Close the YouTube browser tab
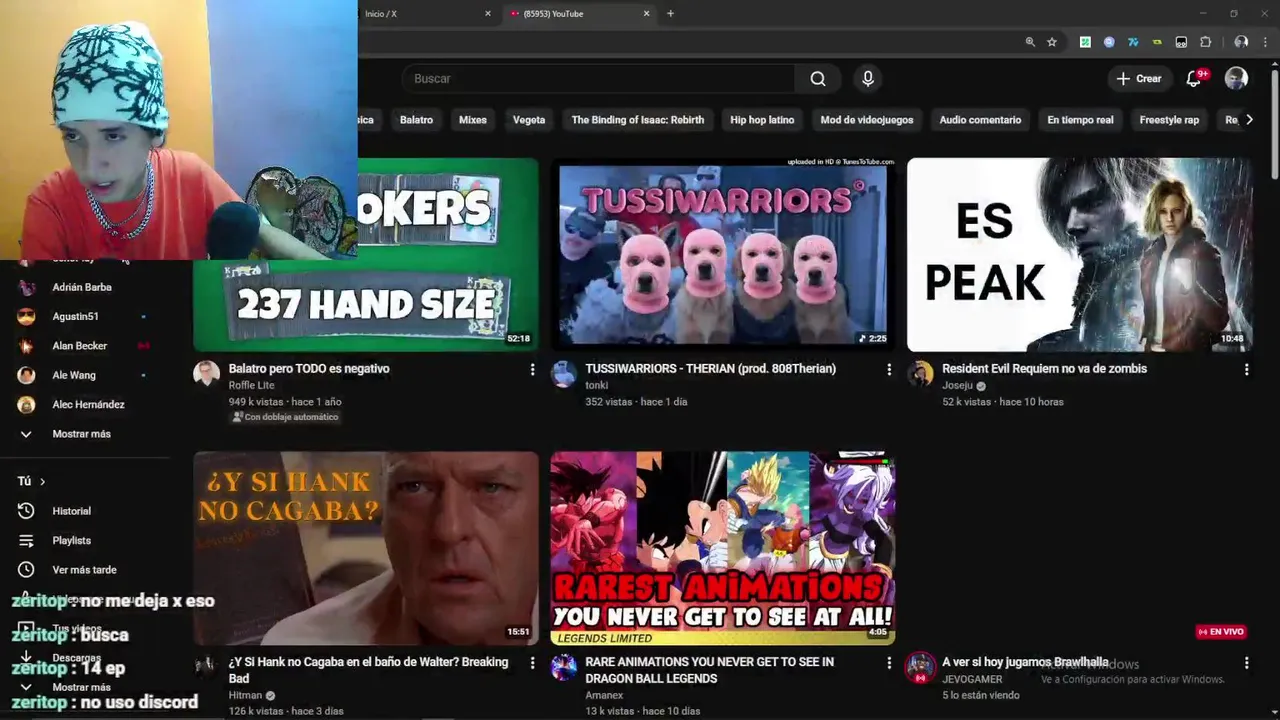Screen dimensions: 1280x720 point(646,14)
